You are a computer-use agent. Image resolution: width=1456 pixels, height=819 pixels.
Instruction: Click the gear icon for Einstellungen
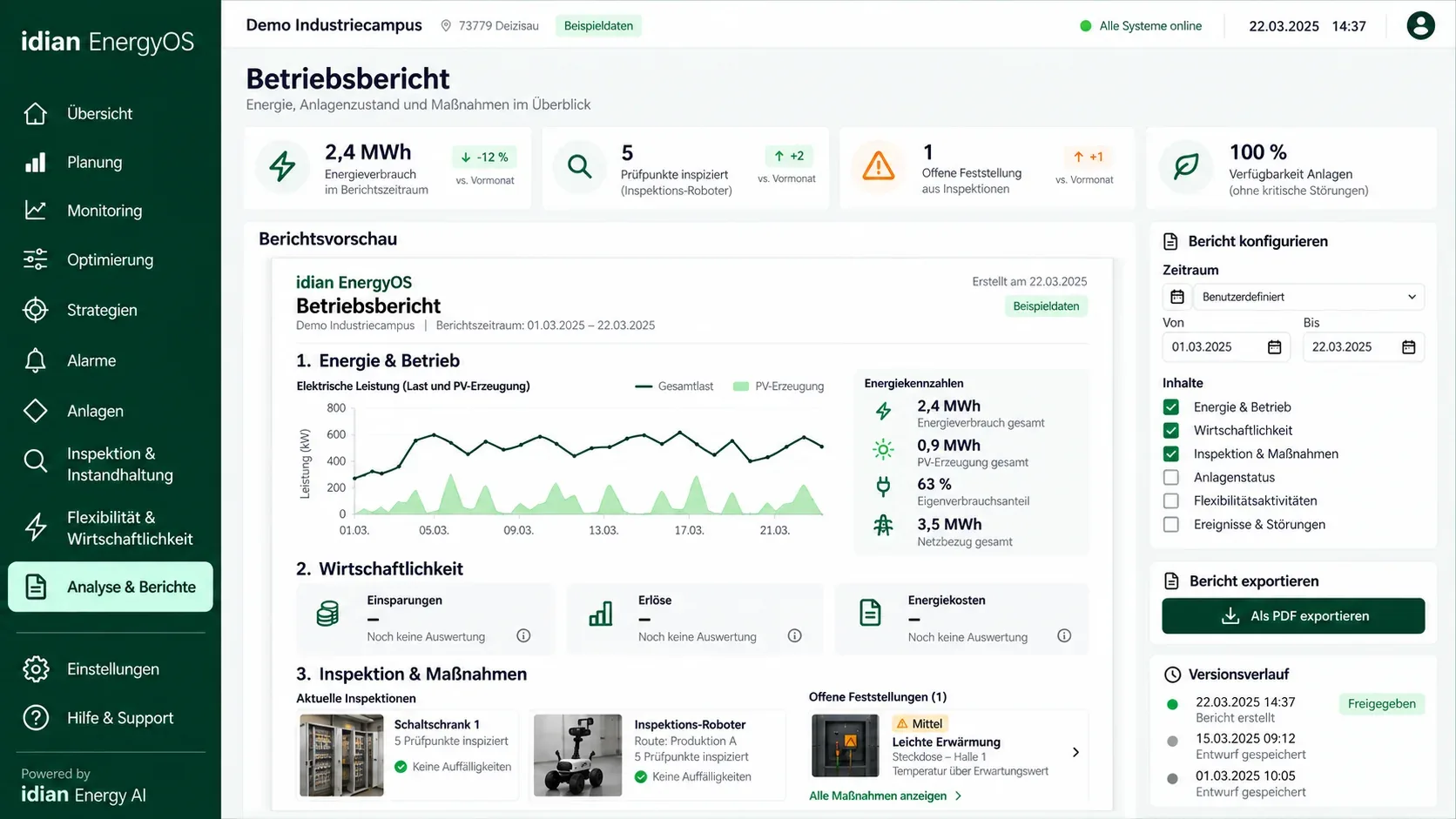36,669
